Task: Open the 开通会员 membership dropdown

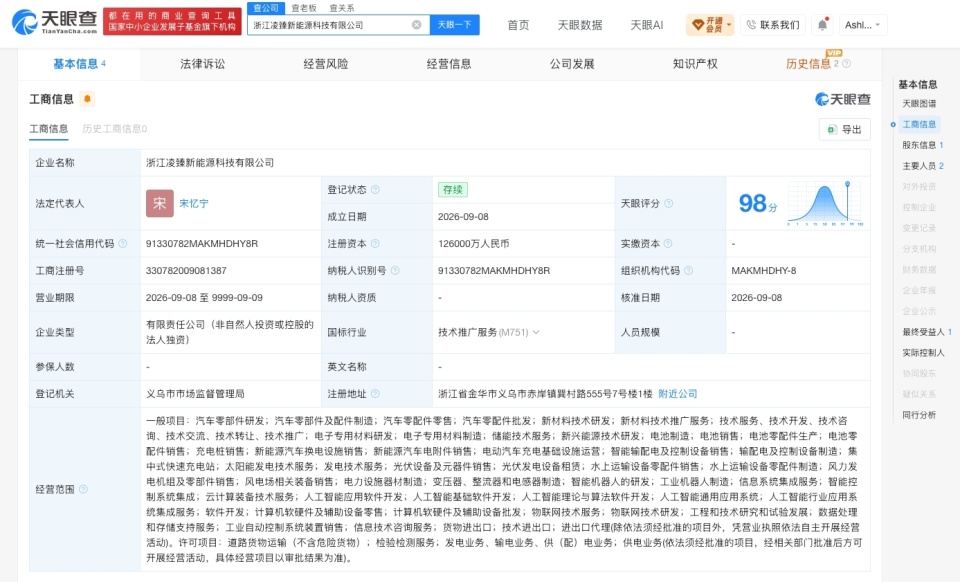Action: [x=710, y=25]
